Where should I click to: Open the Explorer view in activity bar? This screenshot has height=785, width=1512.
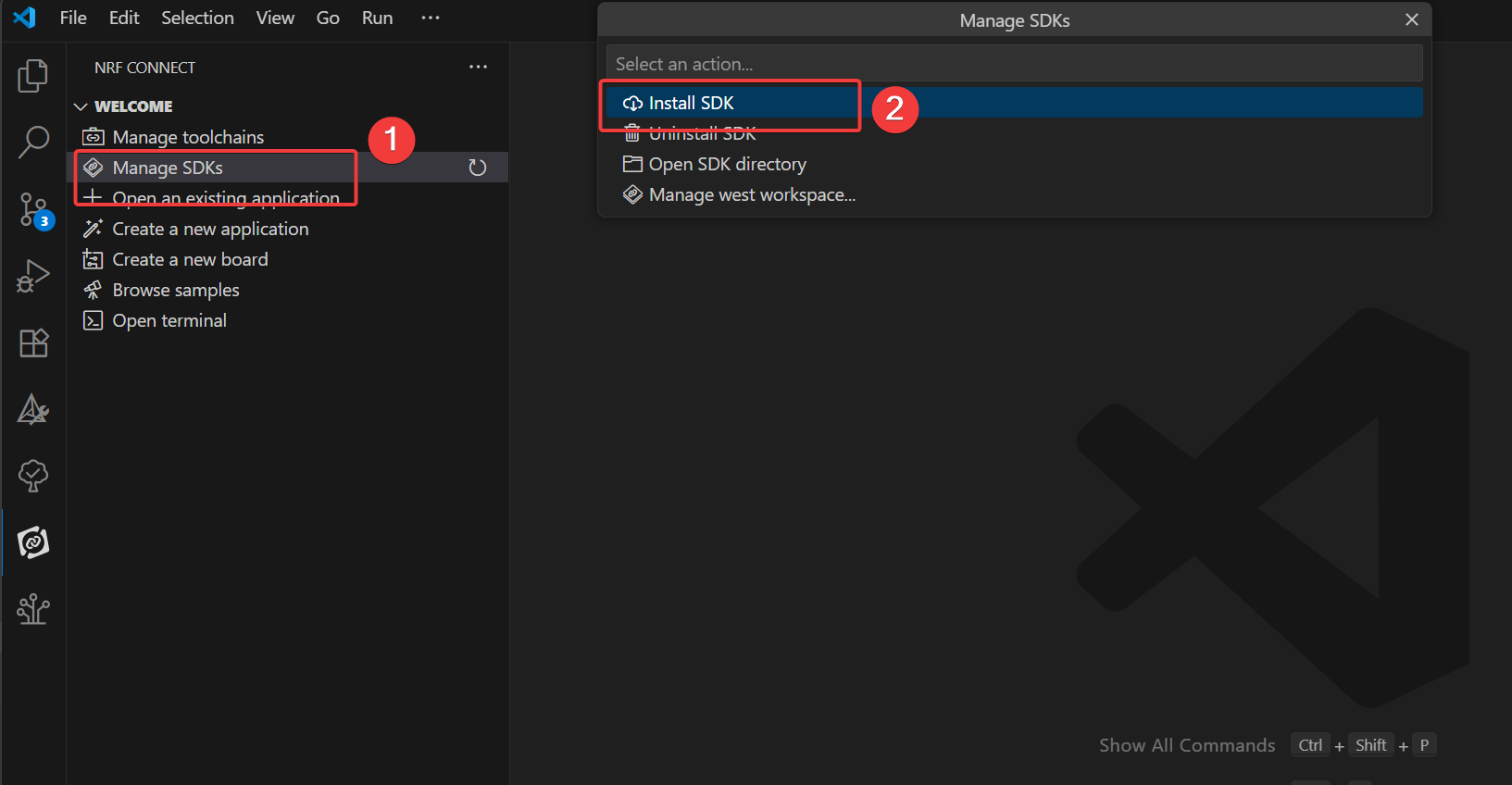coord(33,76)
